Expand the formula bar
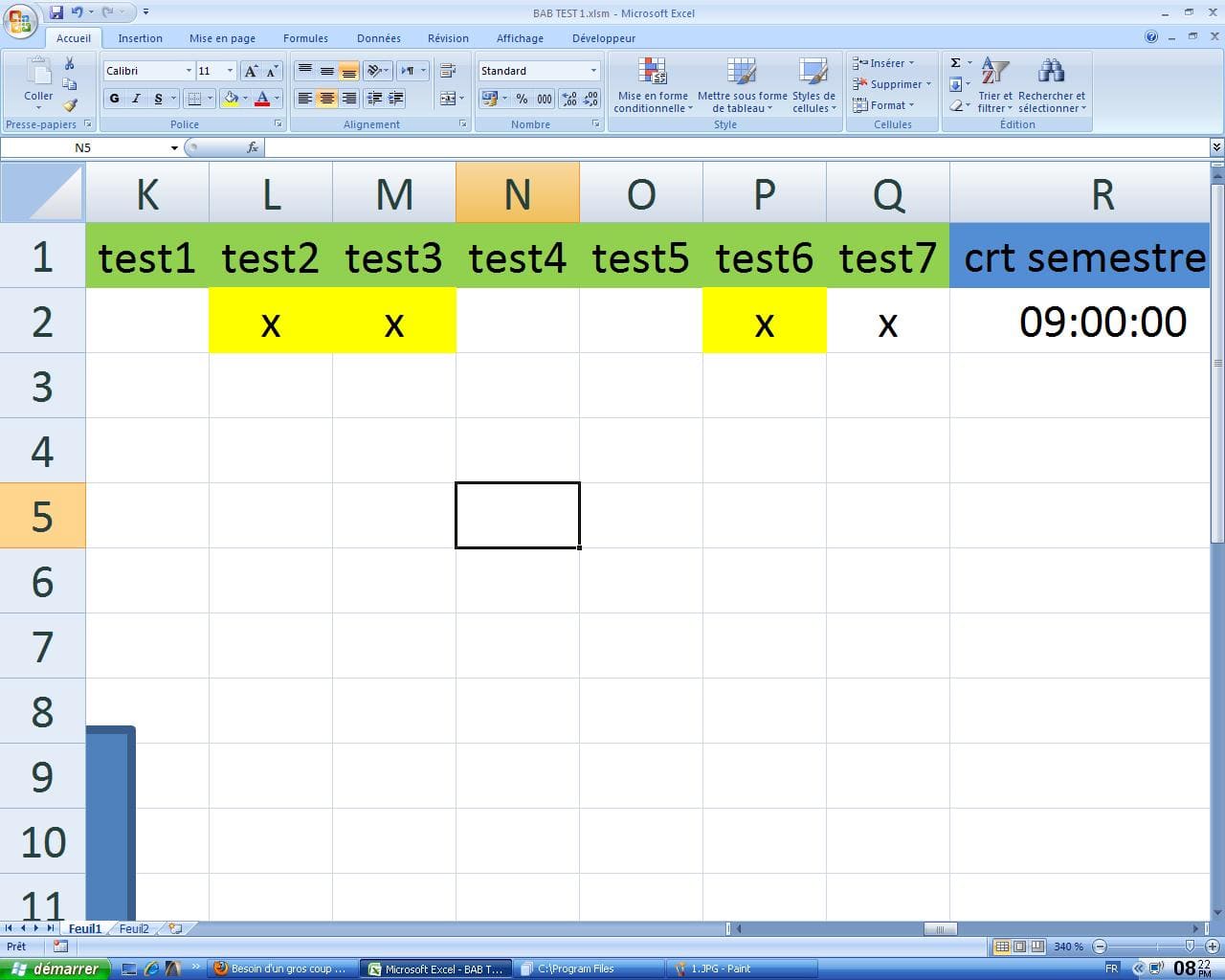 (x=1216, y=147)
